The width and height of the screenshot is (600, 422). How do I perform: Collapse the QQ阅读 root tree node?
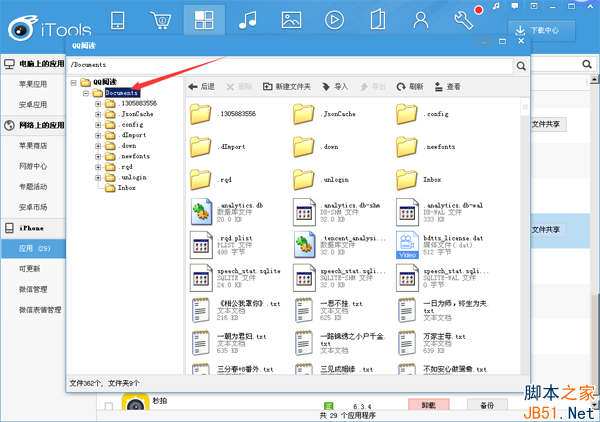(73, 82)
